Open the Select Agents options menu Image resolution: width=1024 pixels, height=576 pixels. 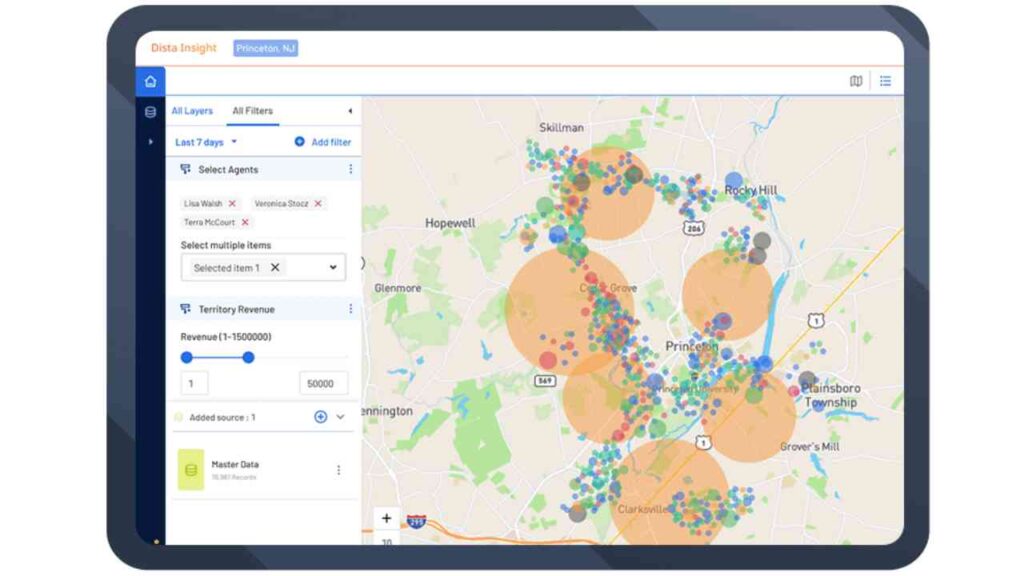[351, 169]
